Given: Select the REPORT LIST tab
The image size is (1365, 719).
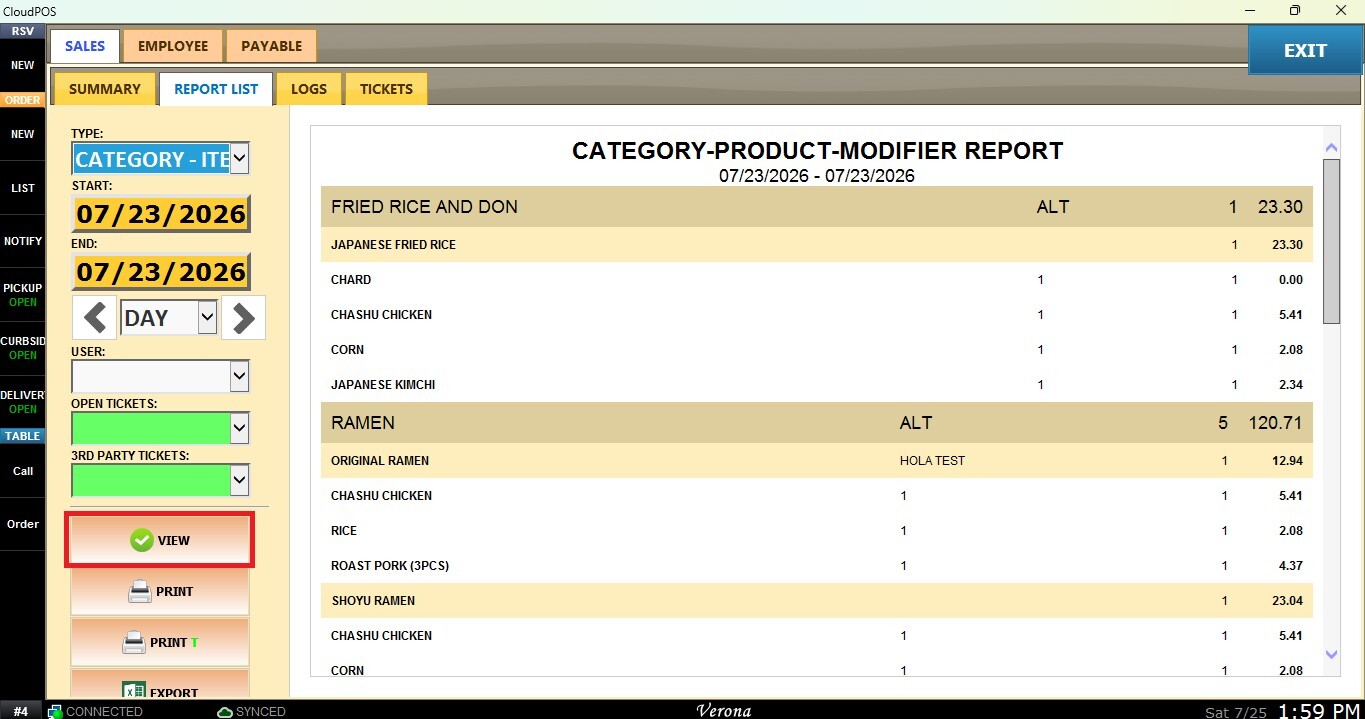Looking at the screenshot, I should tap(216, 89).
